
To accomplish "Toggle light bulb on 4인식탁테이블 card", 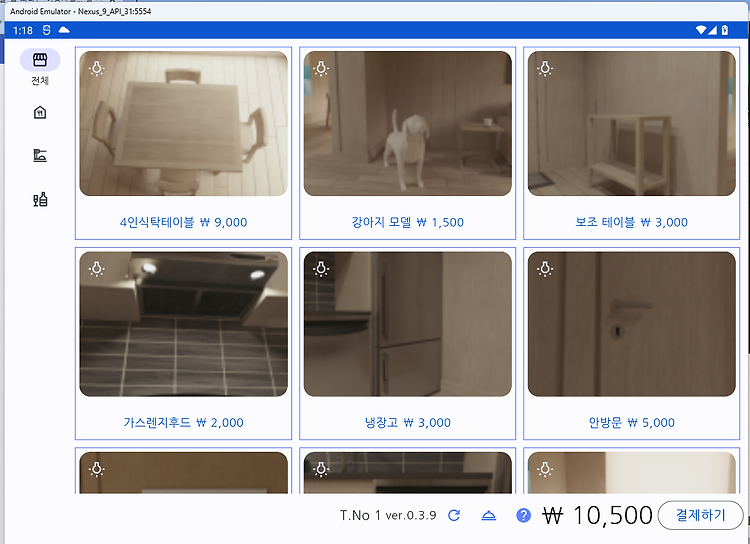I will tap(97, 68).
